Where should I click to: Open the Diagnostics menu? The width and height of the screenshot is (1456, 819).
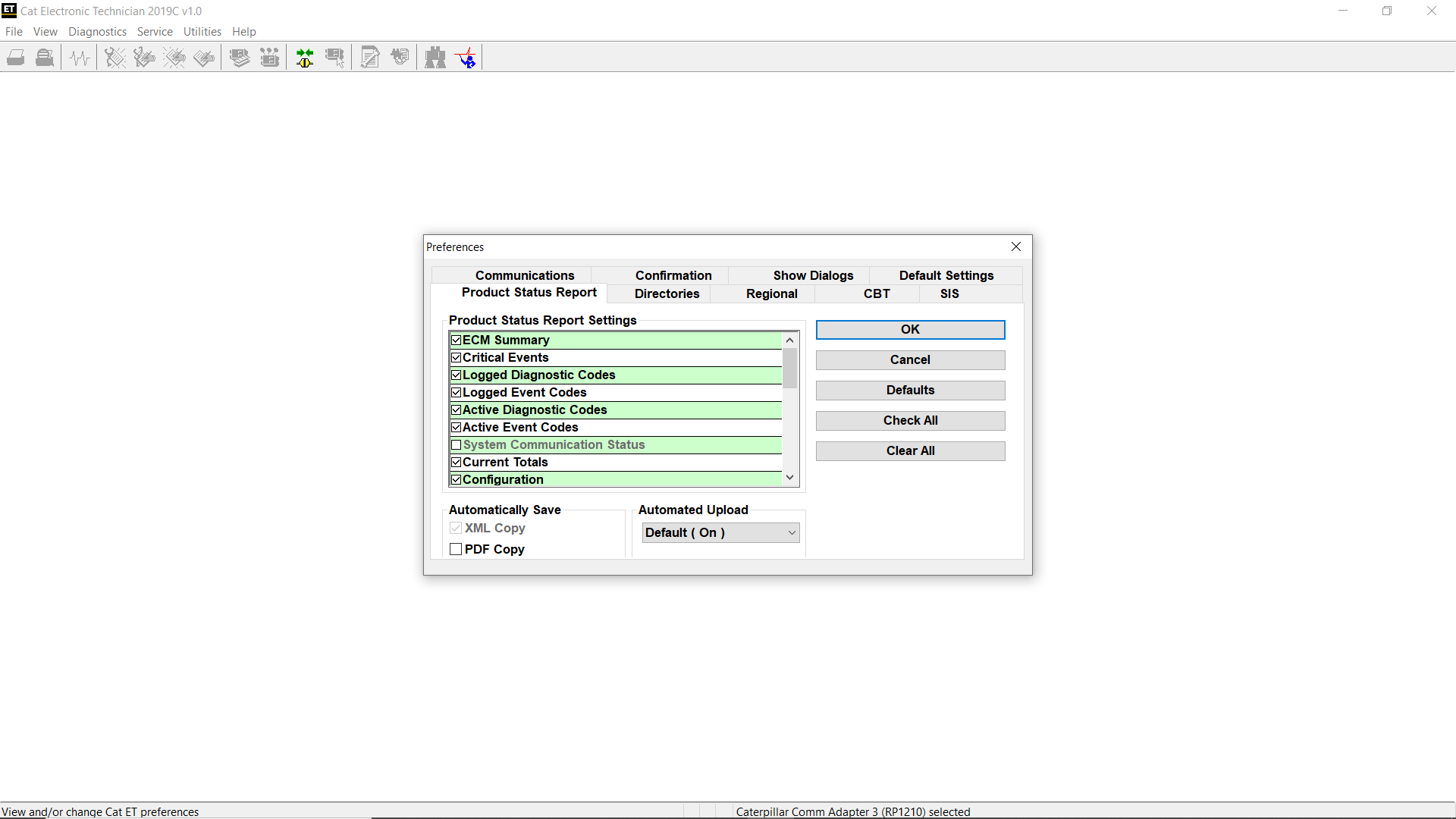97,31
